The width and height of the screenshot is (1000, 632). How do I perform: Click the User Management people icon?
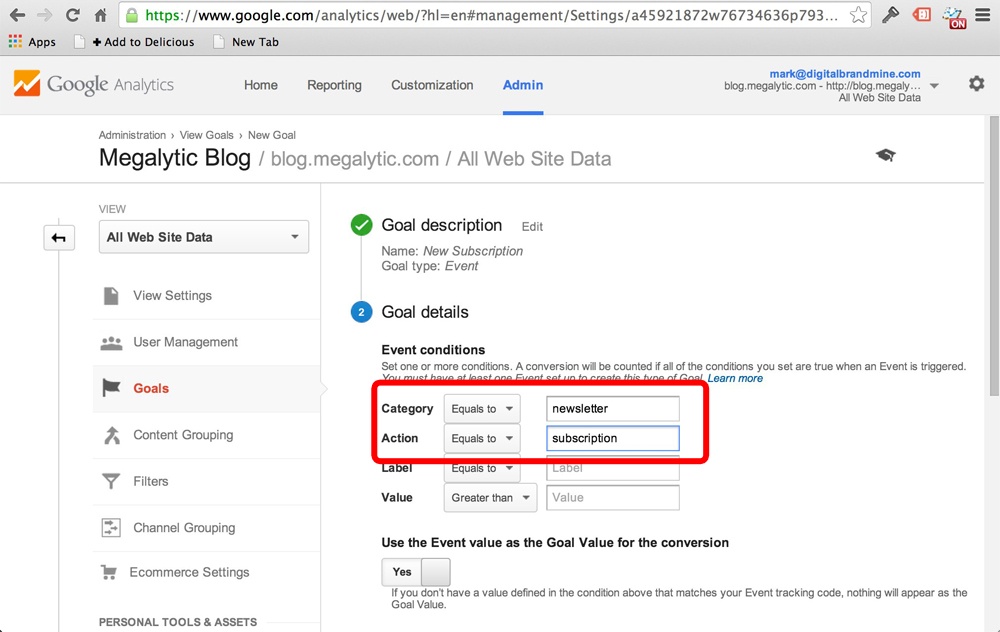(x=112, y=343)
